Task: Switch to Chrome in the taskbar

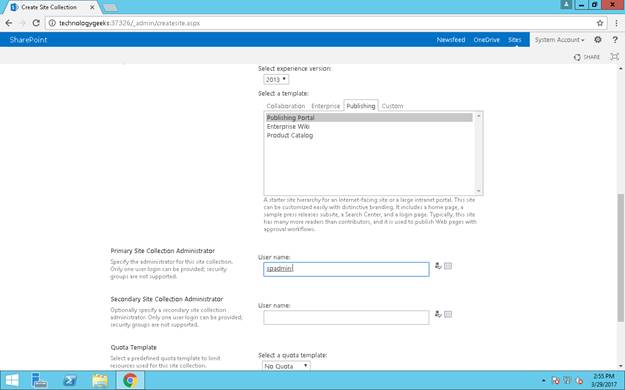Action: [130, 380]
